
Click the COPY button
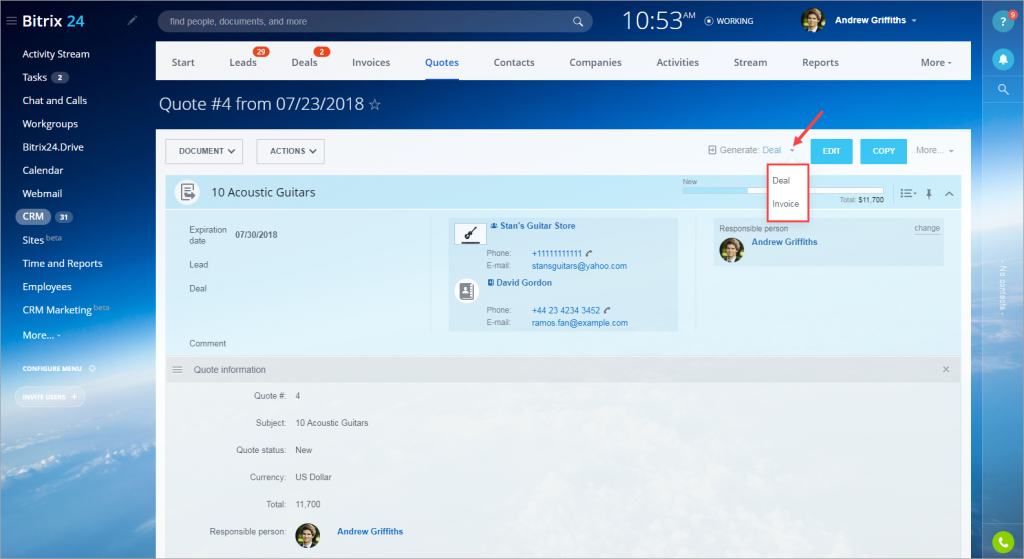tap(884, 152)
